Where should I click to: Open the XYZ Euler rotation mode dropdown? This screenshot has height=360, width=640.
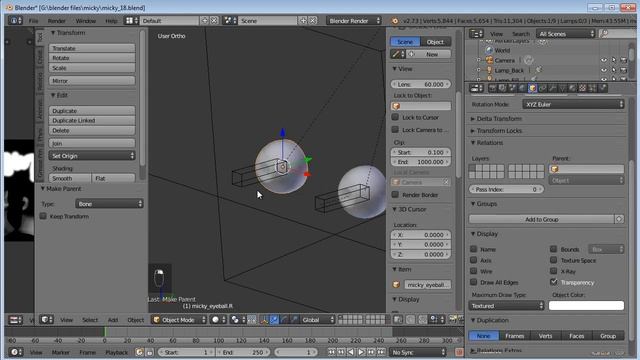(x=573, y=104)
